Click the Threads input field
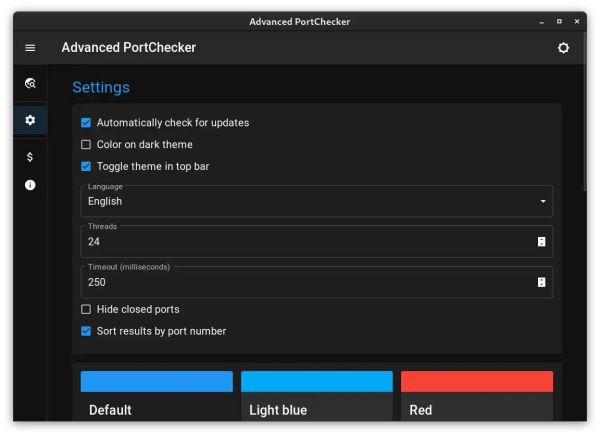Viewport: 600px width, 436px height. 300,242
